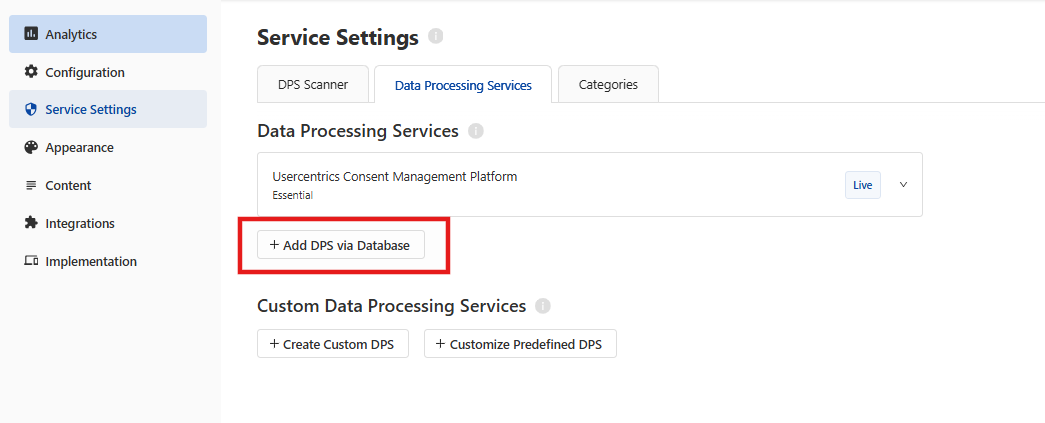Click info icon beside Custom Data Processing Services
1045x423 pixels.
tap(543, 306)
